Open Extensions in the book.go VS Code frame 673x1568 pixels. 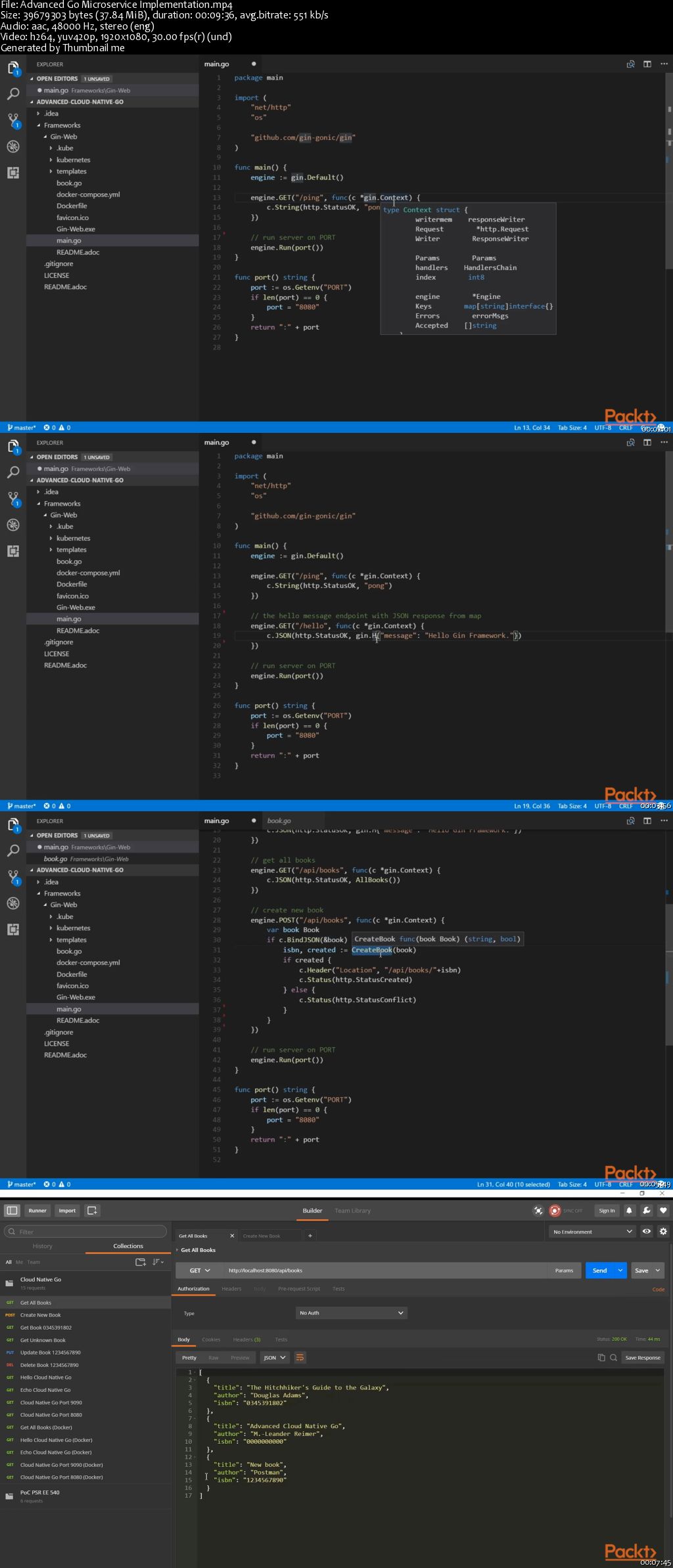point(13,930)
